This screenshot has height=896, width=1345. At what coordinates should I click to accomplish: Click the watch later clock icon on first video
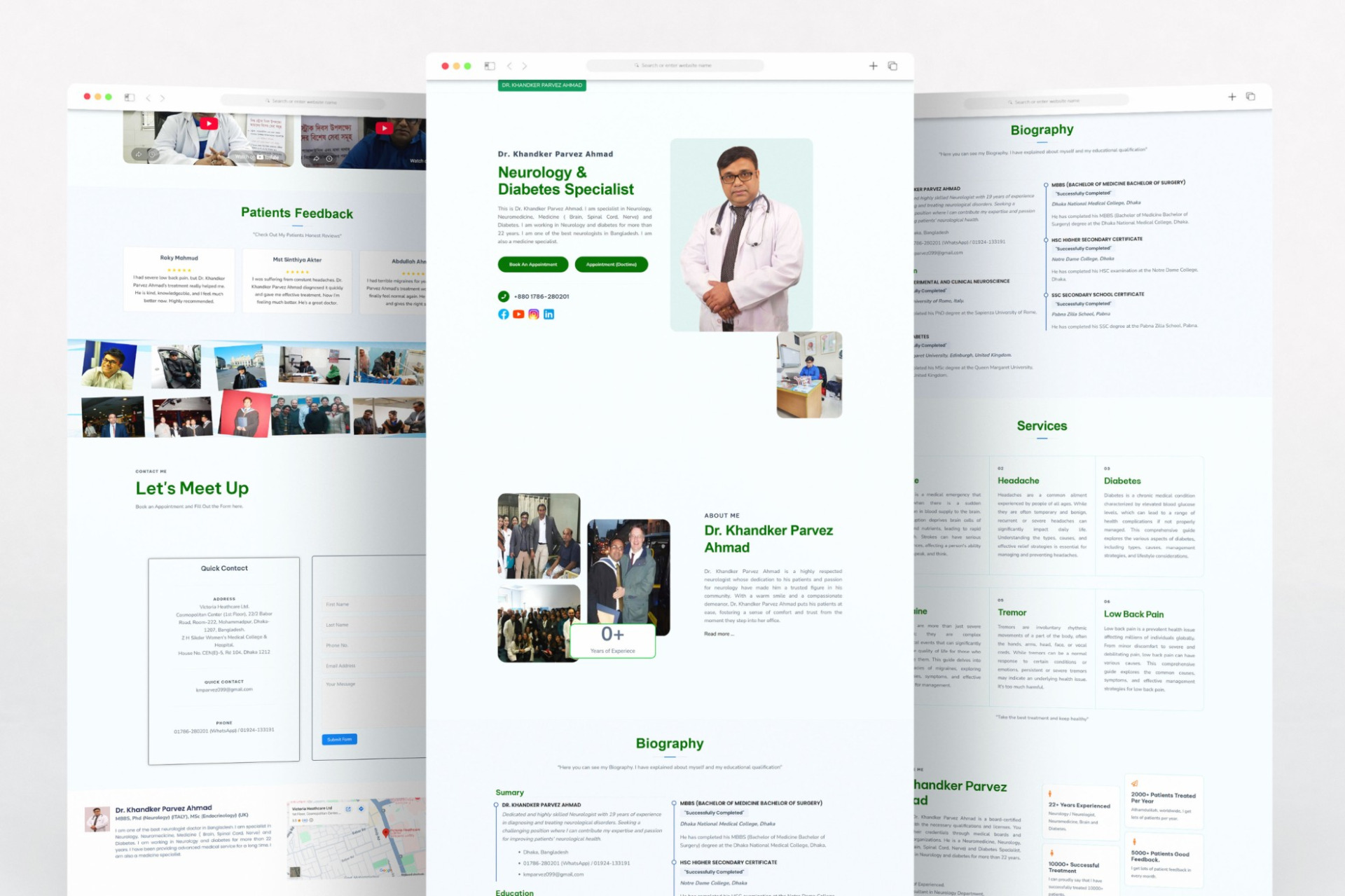153,154
